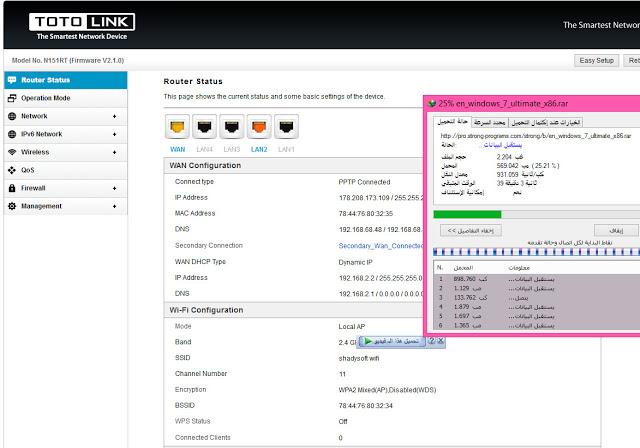Click the green download progress bar

click(467, 214)
